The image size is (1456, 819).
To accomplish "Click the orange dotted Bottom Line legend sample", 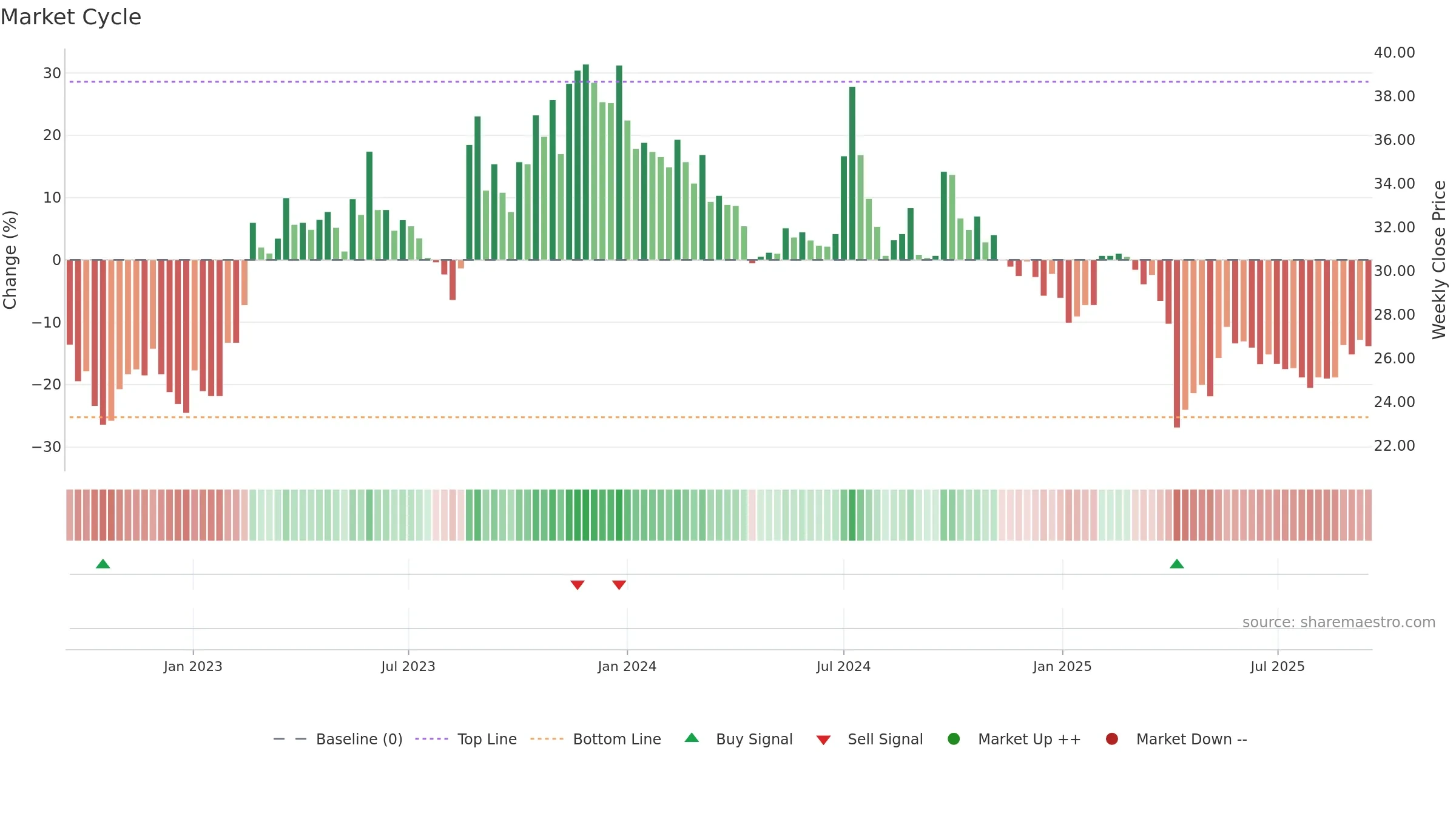I will coord(547,739).
